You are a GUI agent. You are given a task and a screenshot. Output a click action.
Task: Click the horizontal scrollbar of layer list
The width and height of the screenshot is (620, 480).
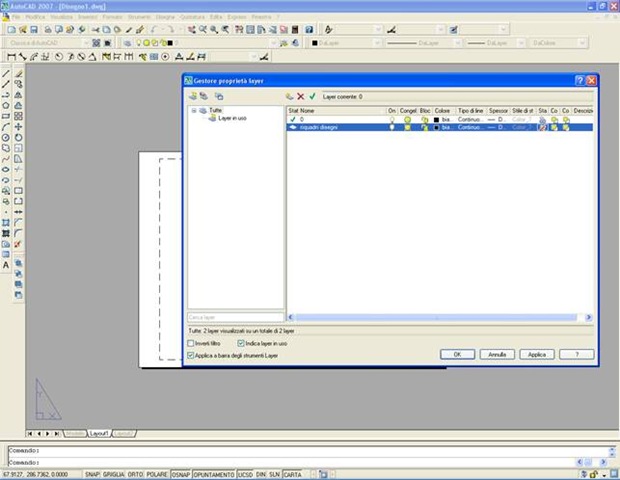click(439, 317)
